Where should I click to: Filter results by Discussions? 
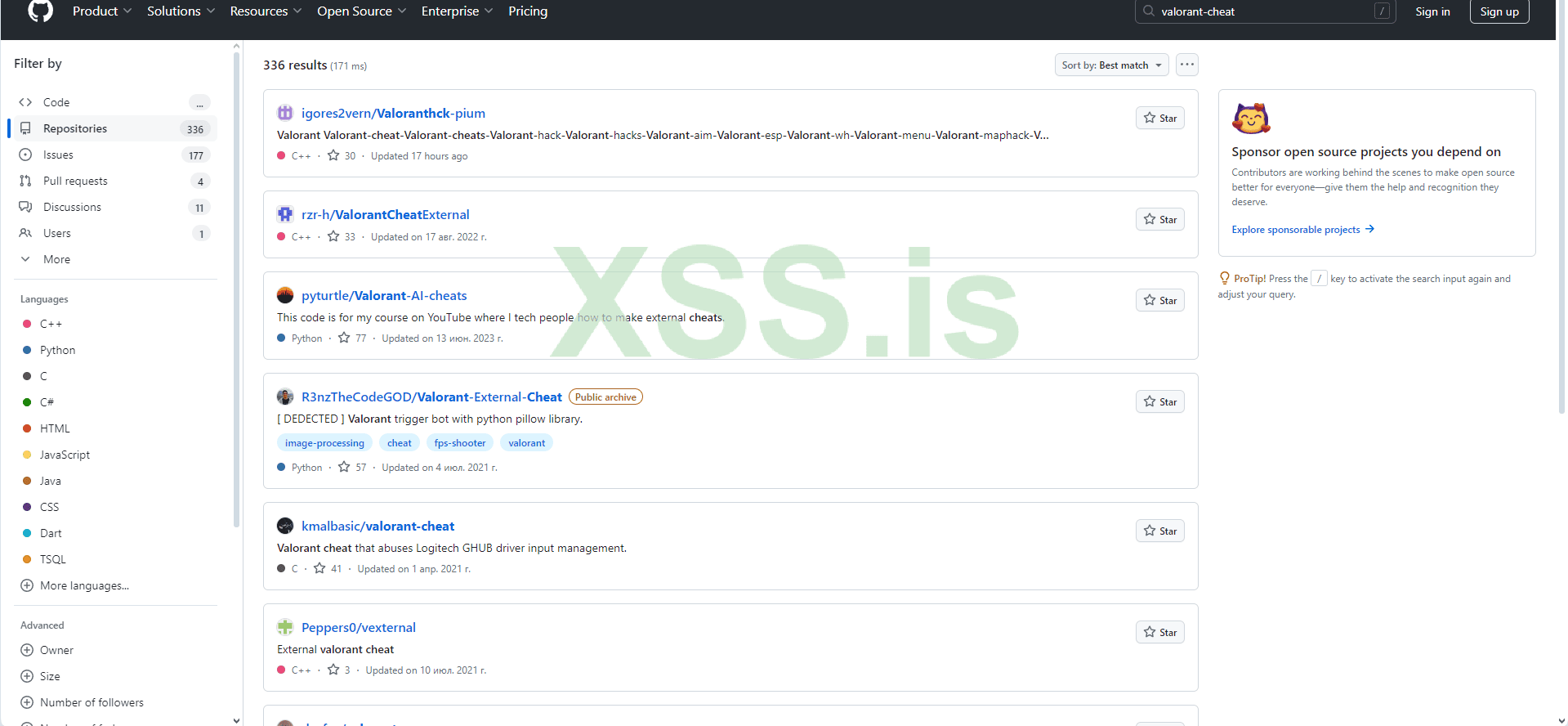pyautogui.click(x=114, y=207)
